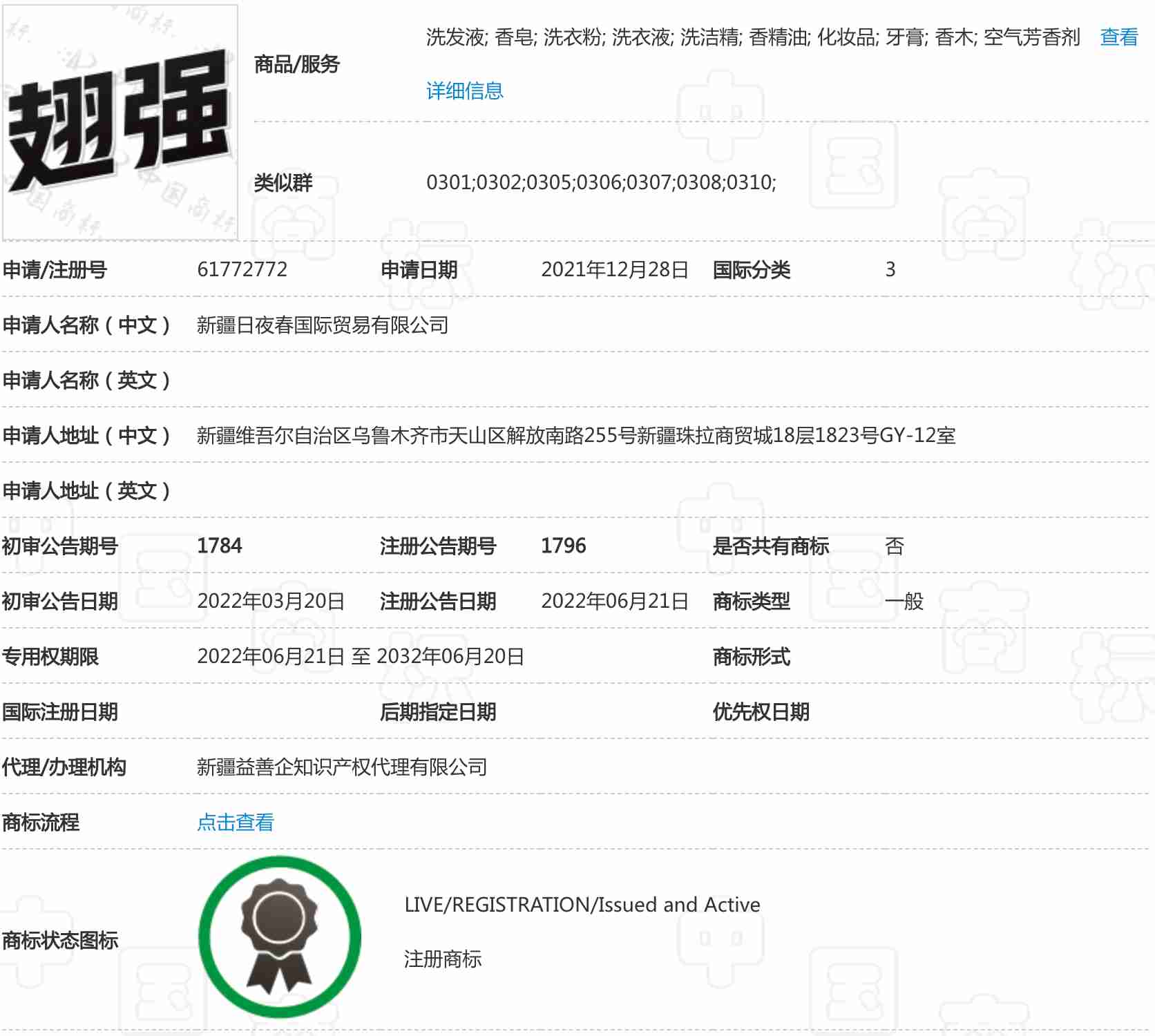The height and width of the screenshot is (1036, 1155).
Task: Click the agency name 新疆益善企知识产权代理有限公司
Action: click(342, 767)
